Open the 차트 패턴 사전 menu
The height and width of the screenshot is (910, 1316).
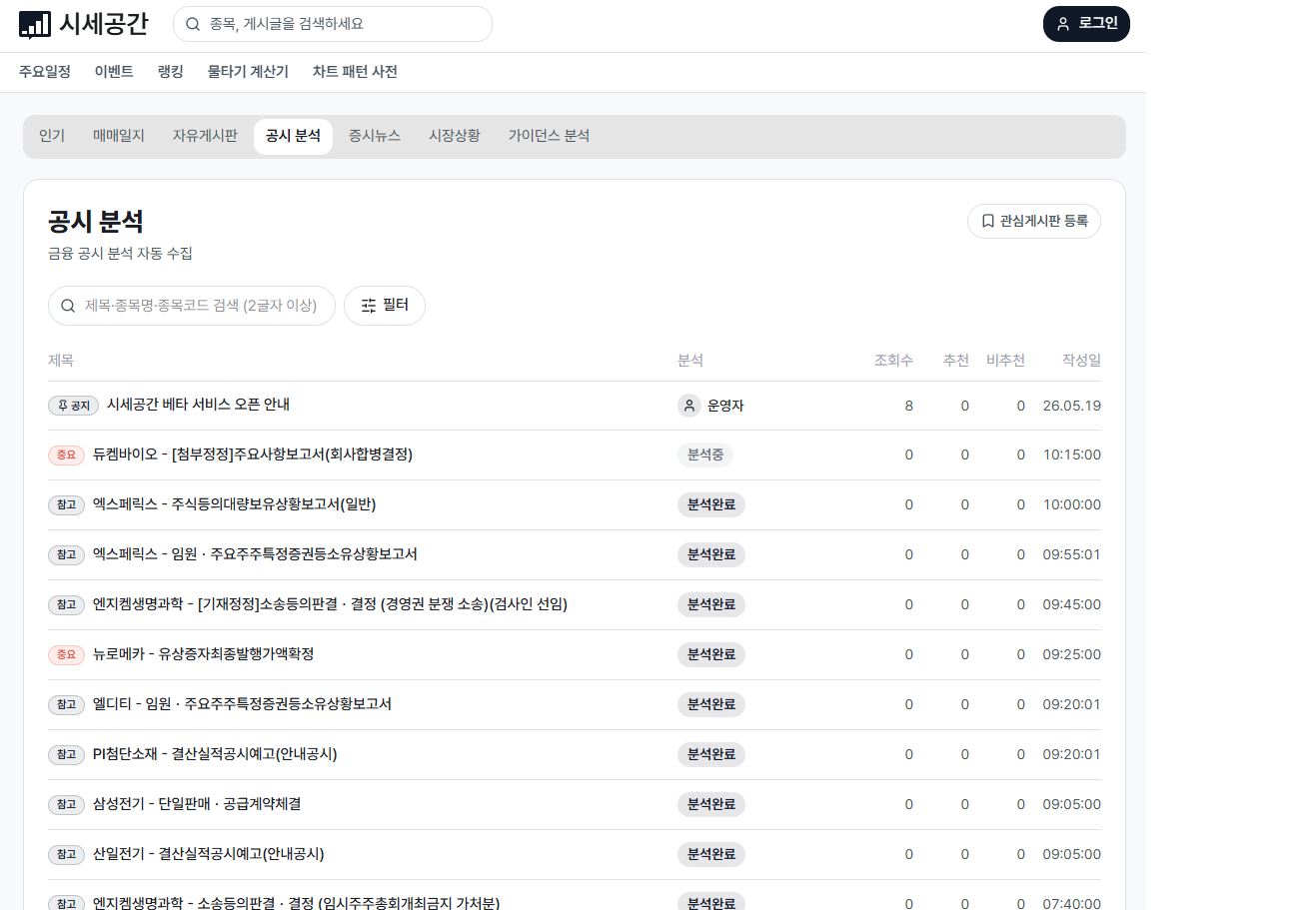(355, 72)
